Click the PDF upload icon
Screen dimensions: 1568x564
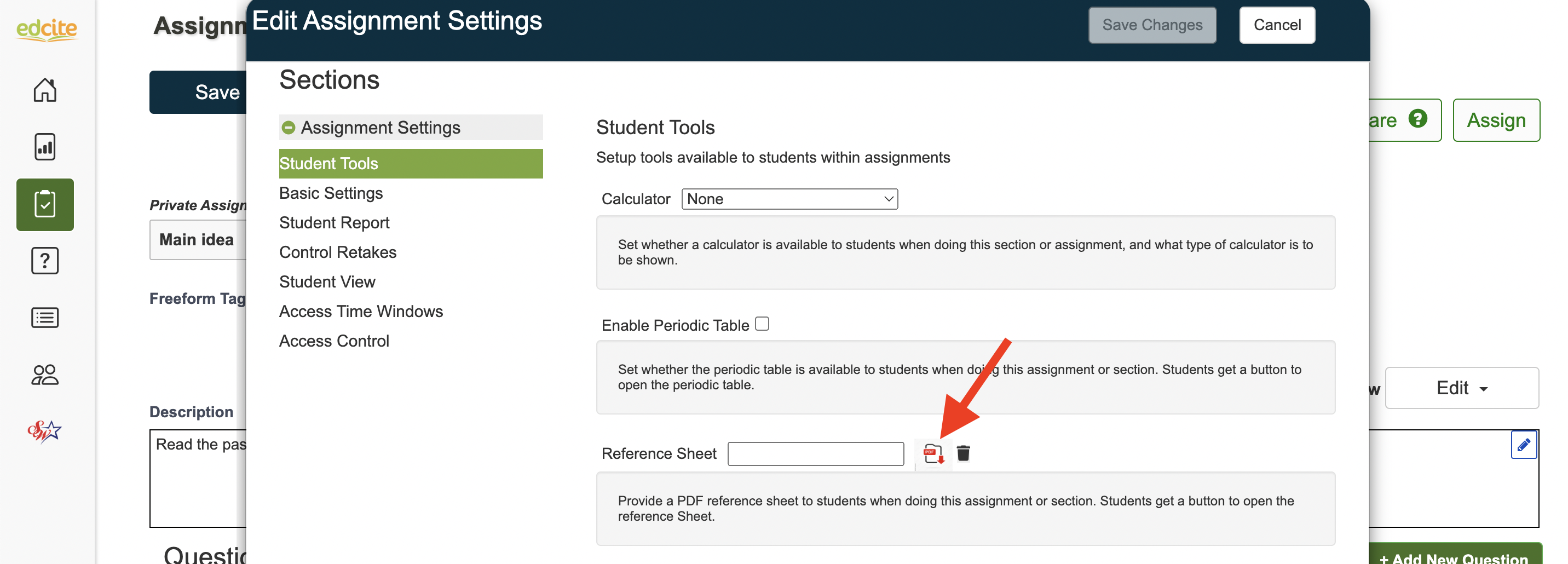(932, 454)
